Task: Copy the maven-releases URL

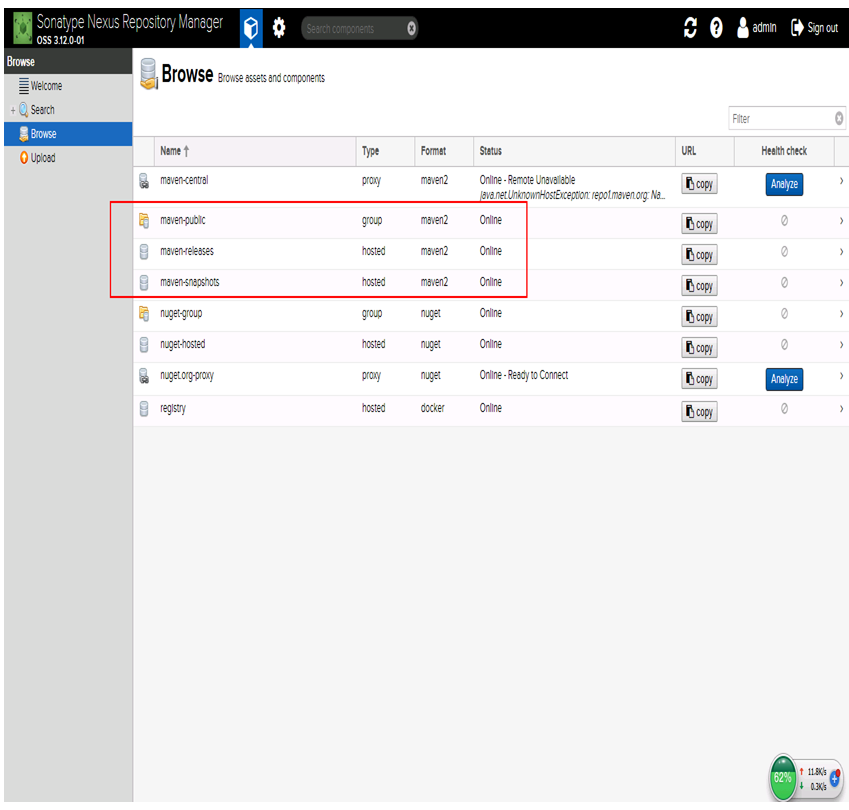Action: (699, 254)
